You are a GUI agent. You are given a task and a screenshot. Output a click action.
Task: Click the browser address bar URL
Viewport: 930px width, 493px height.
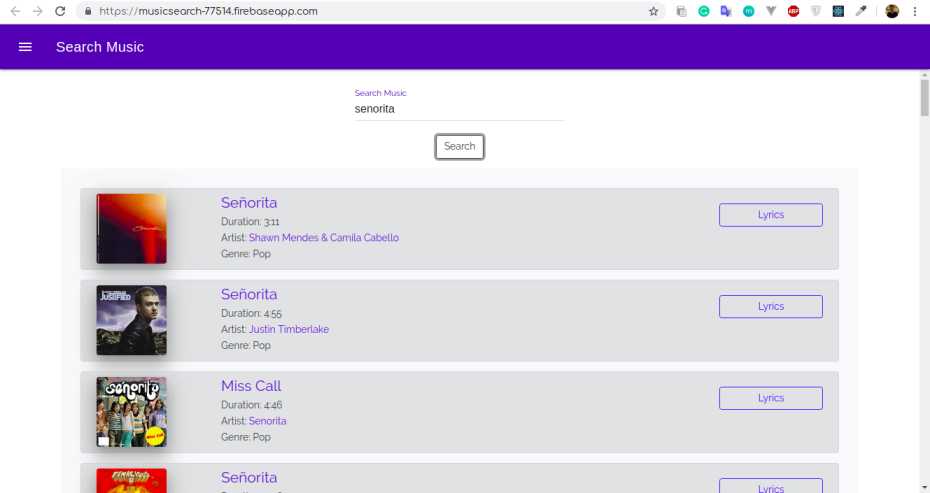coord(208,11)
